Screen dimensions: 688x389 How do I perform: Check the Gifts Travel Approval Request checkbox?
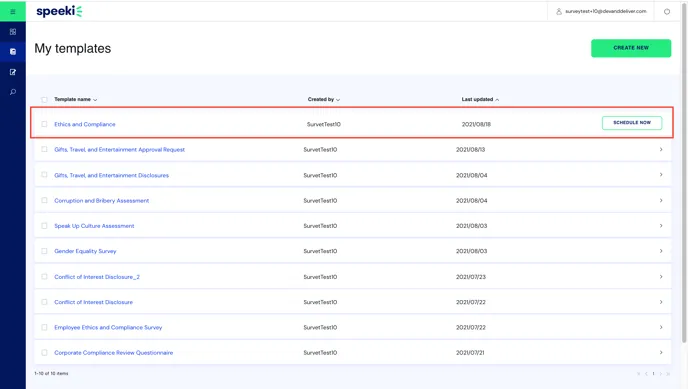44,150
